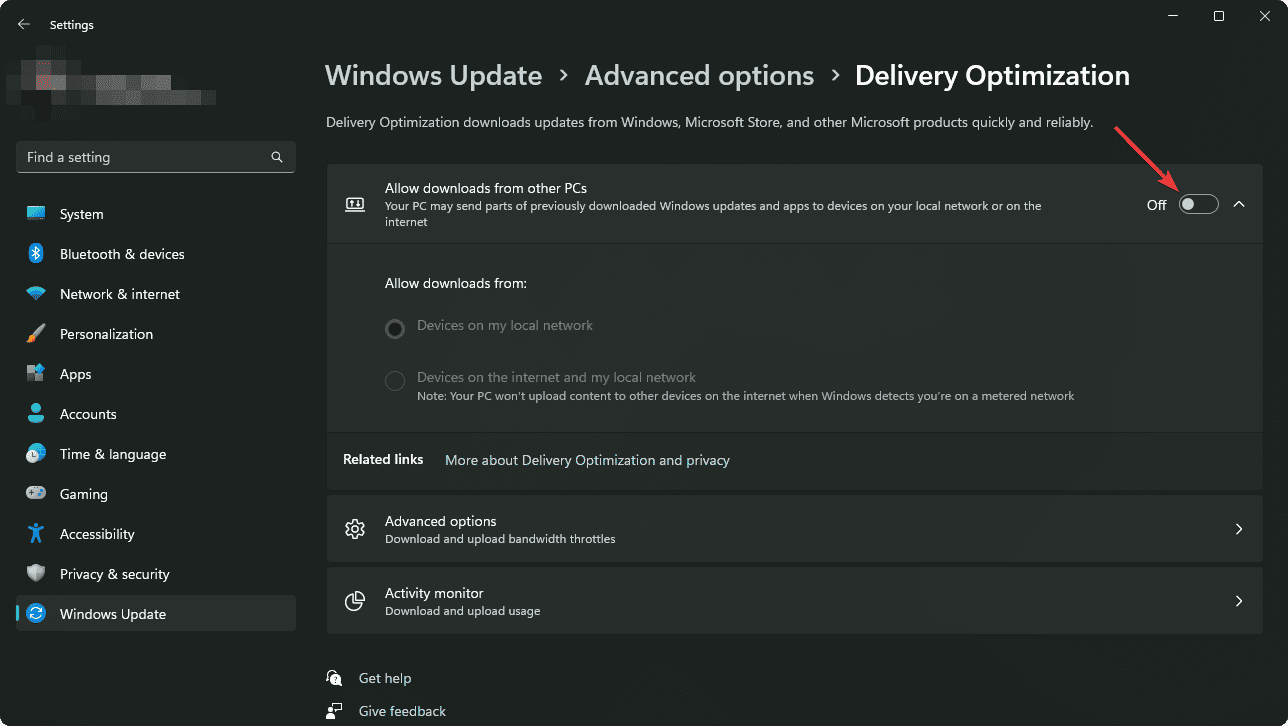
Task: Select the Gaming Xbox icon
Action: (x=34, y=493)
